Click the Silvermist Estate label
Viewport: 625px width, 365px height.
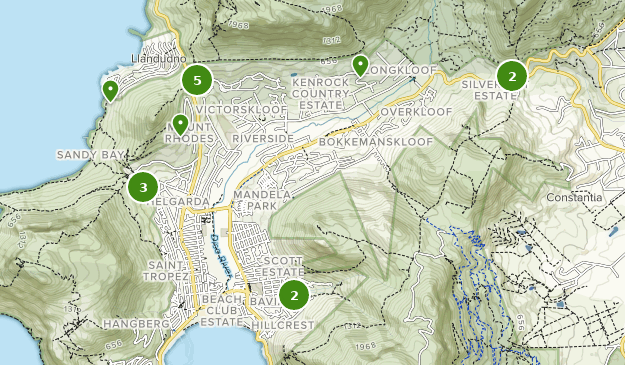point(495,90)
